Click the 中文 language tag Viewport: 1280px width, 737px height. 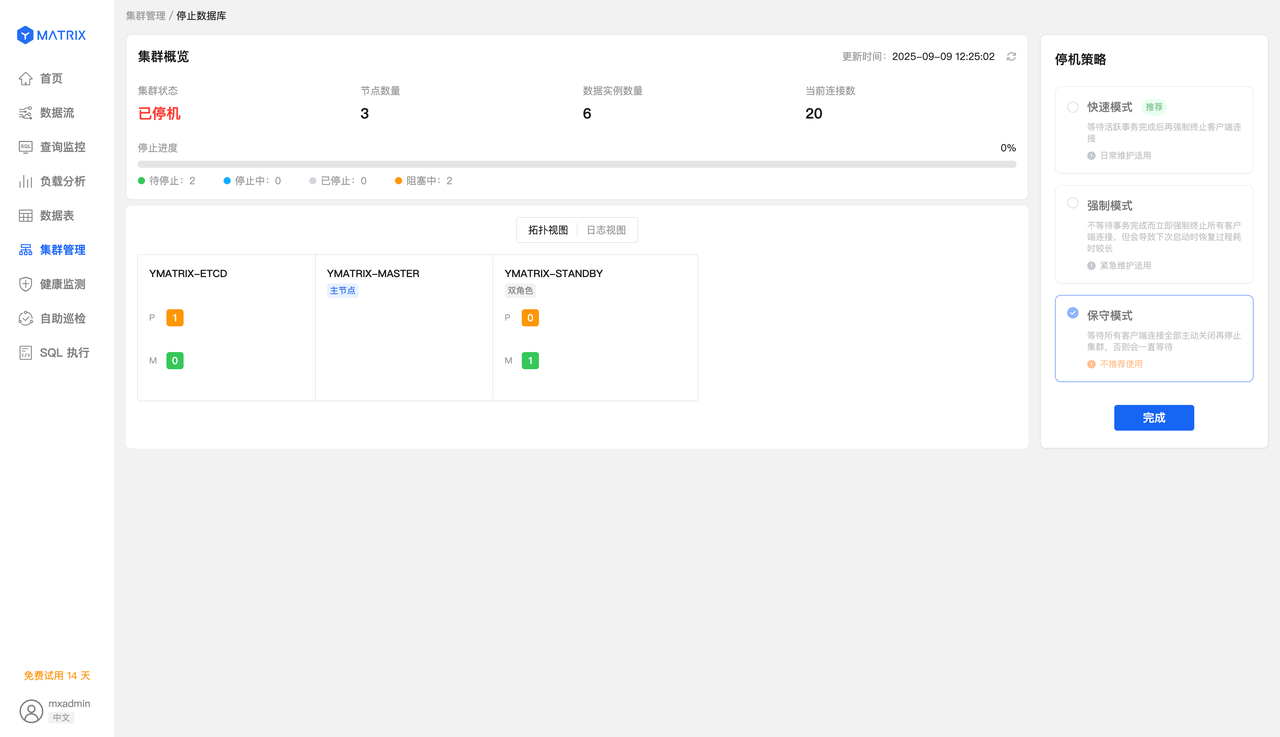click(x=62, y=718)
